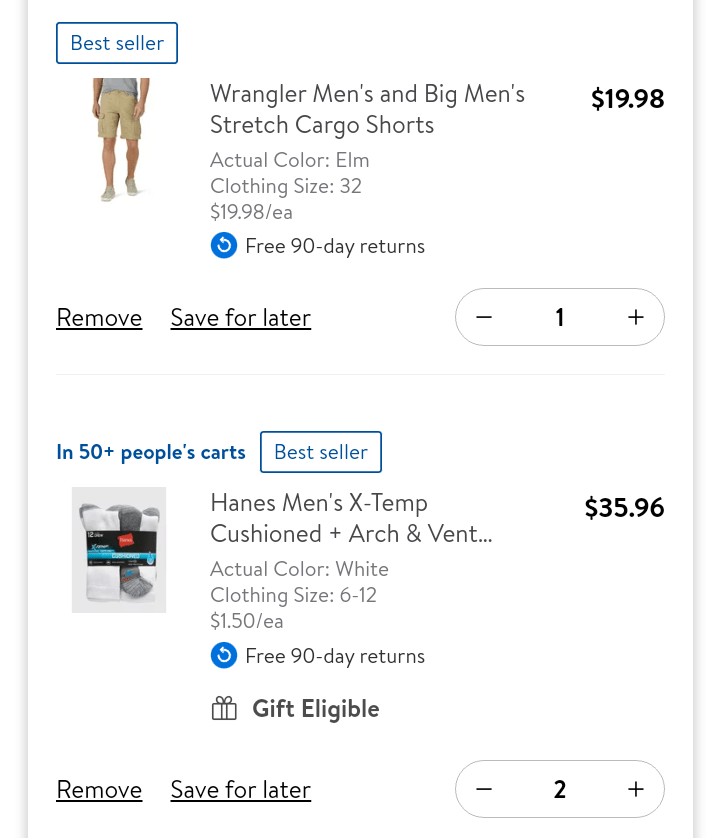Open Wrangler Cargo Shorts product image
Viewport: 720px width, 838px height.
coord(119,139)
